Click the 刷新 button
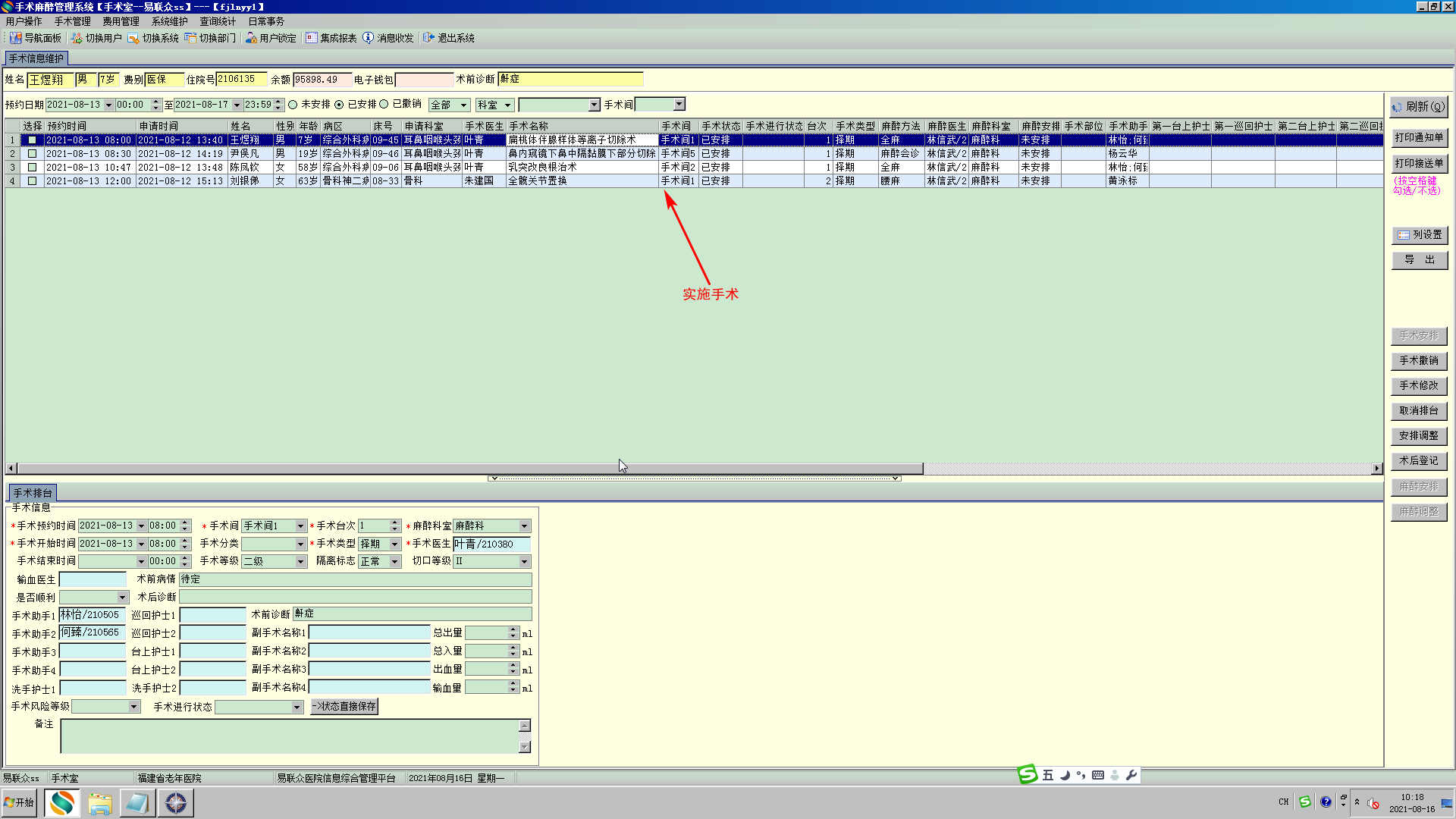The height and width of the screenshot is (819, 1456). (1419, 107)
